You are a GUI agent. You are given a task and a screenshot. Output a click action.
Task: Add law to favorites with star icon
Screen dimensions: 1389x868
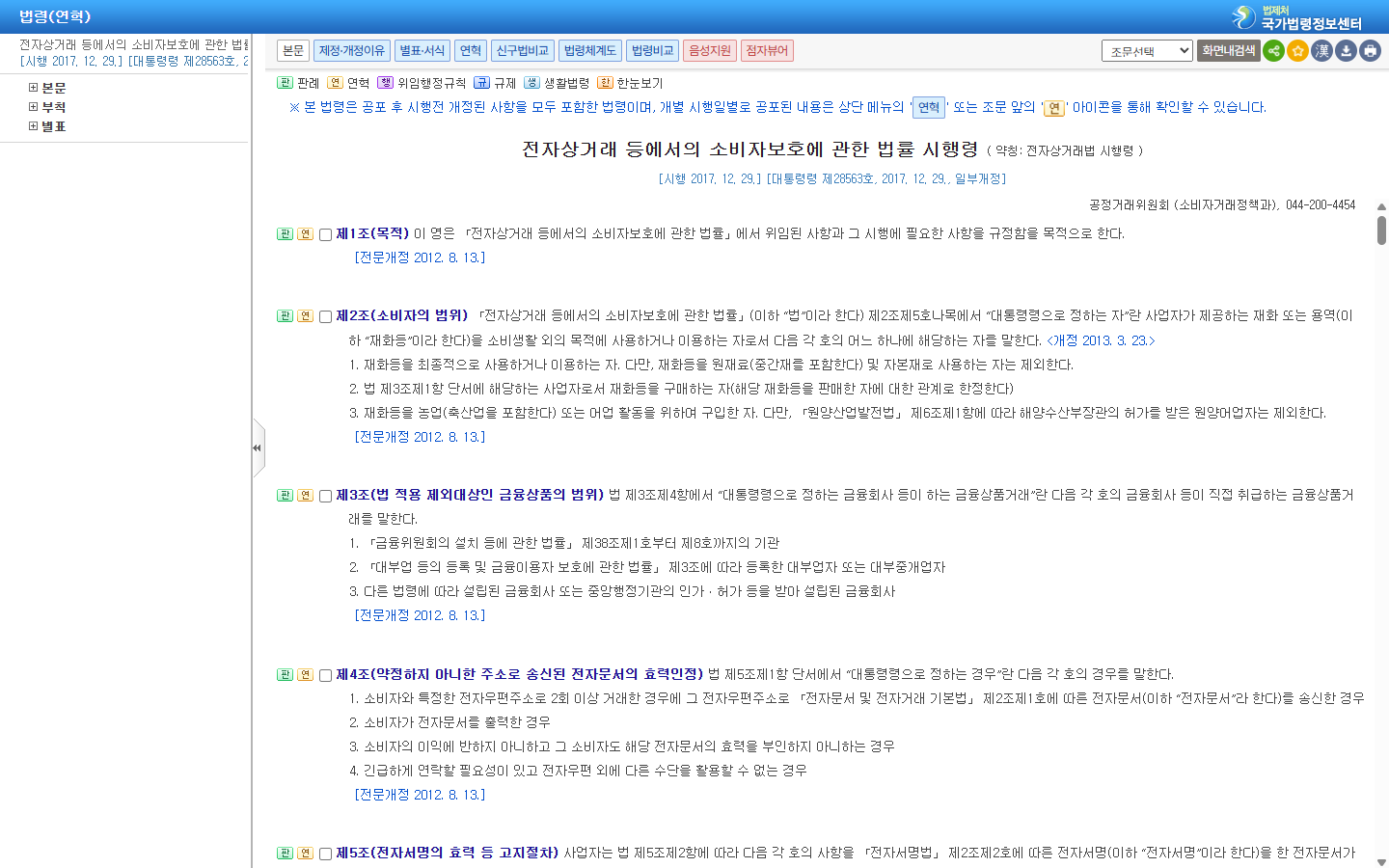point(1297,50)
